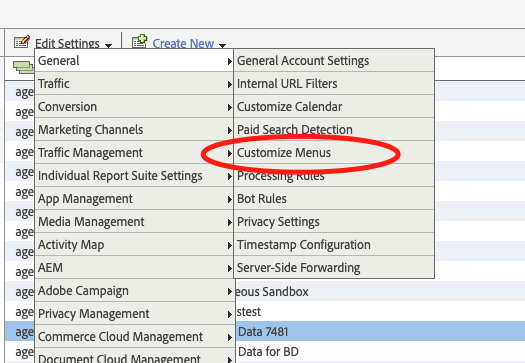Select the row ending in stest
The height and width of the screenshot is (363, 525).
380,312
